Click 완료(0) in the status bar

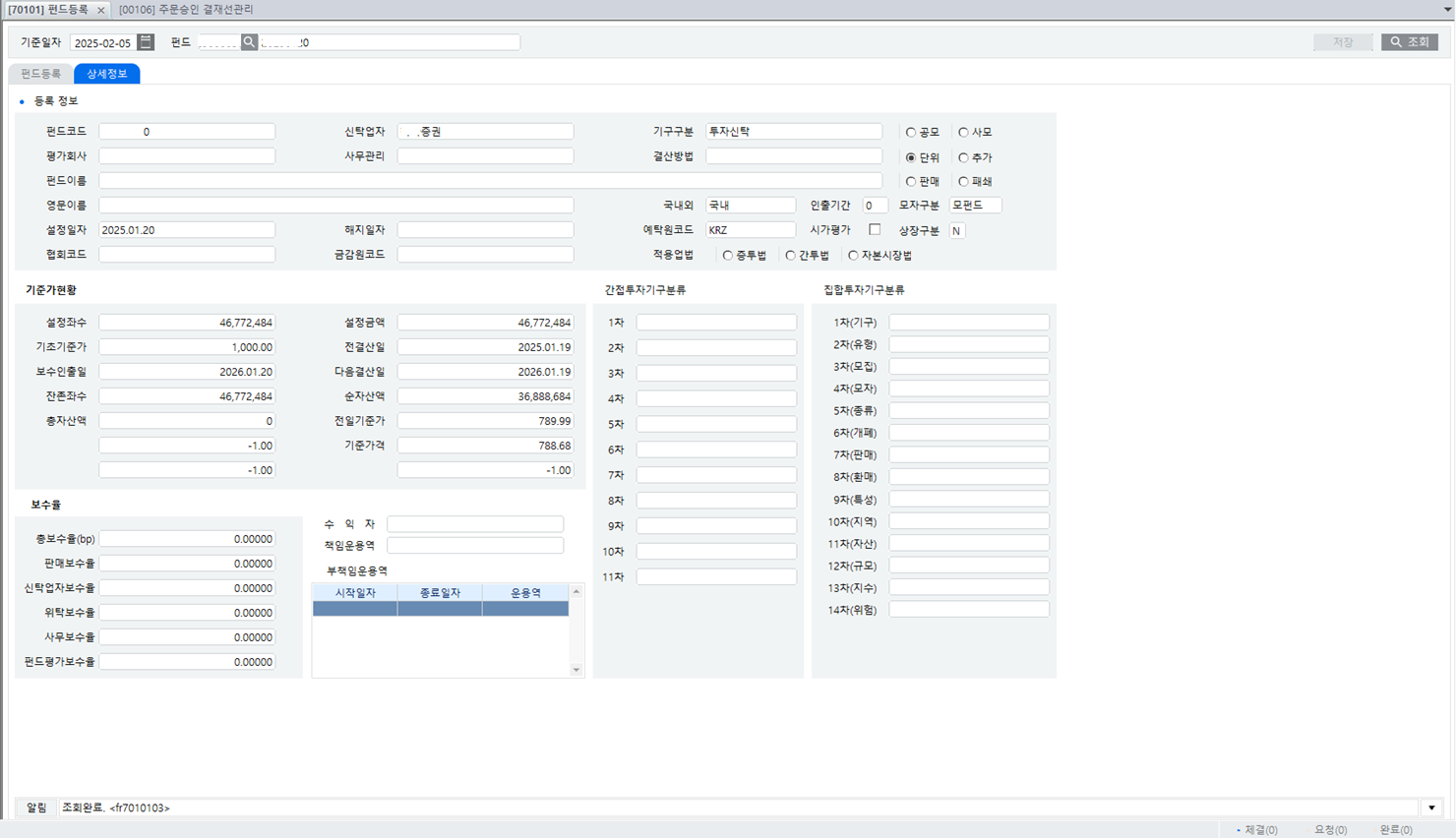(1396, 830)
